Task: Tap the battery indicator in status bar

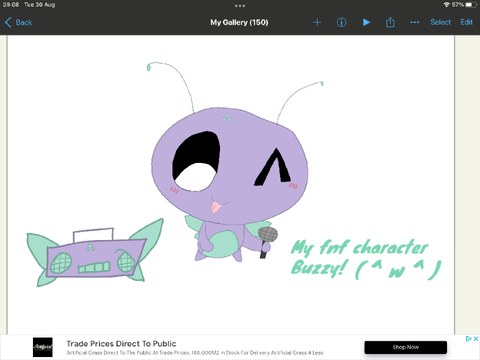Action: tap(471, 5)
